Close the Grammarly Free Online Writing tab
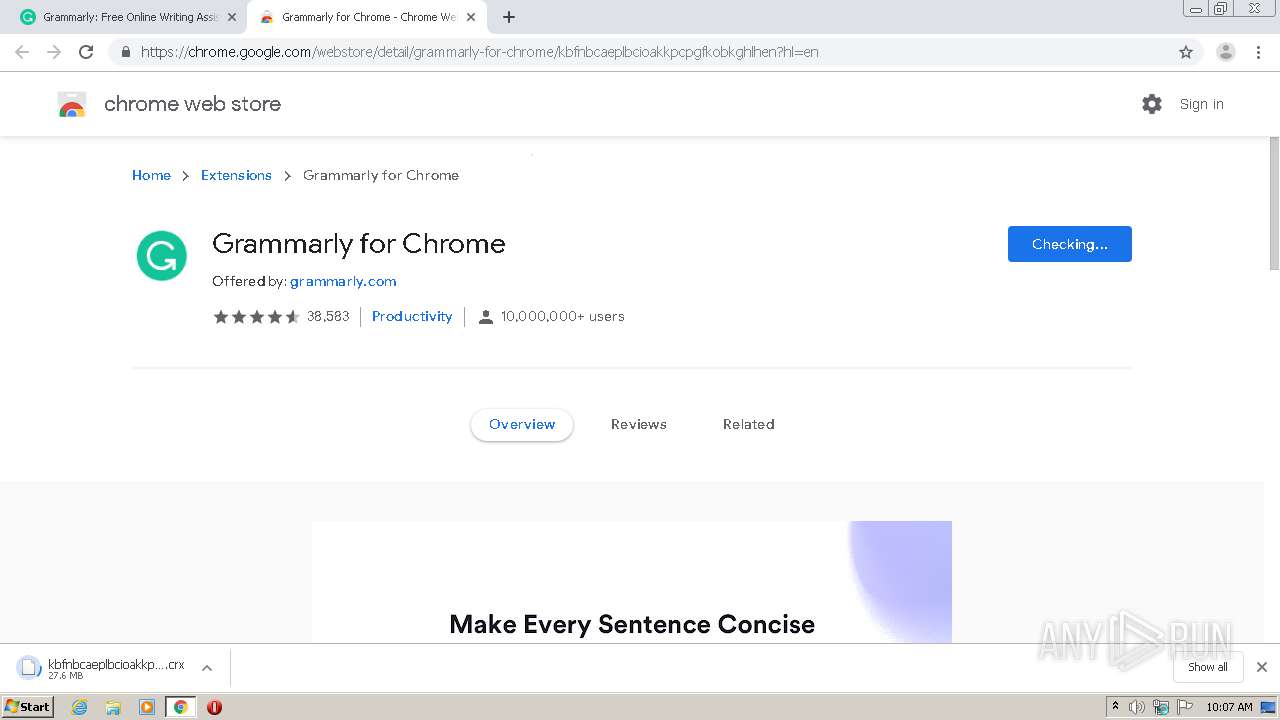Image resolution: width=1280 pixels, height=720 pixels. pyautogui.click(x=232, y=17)
